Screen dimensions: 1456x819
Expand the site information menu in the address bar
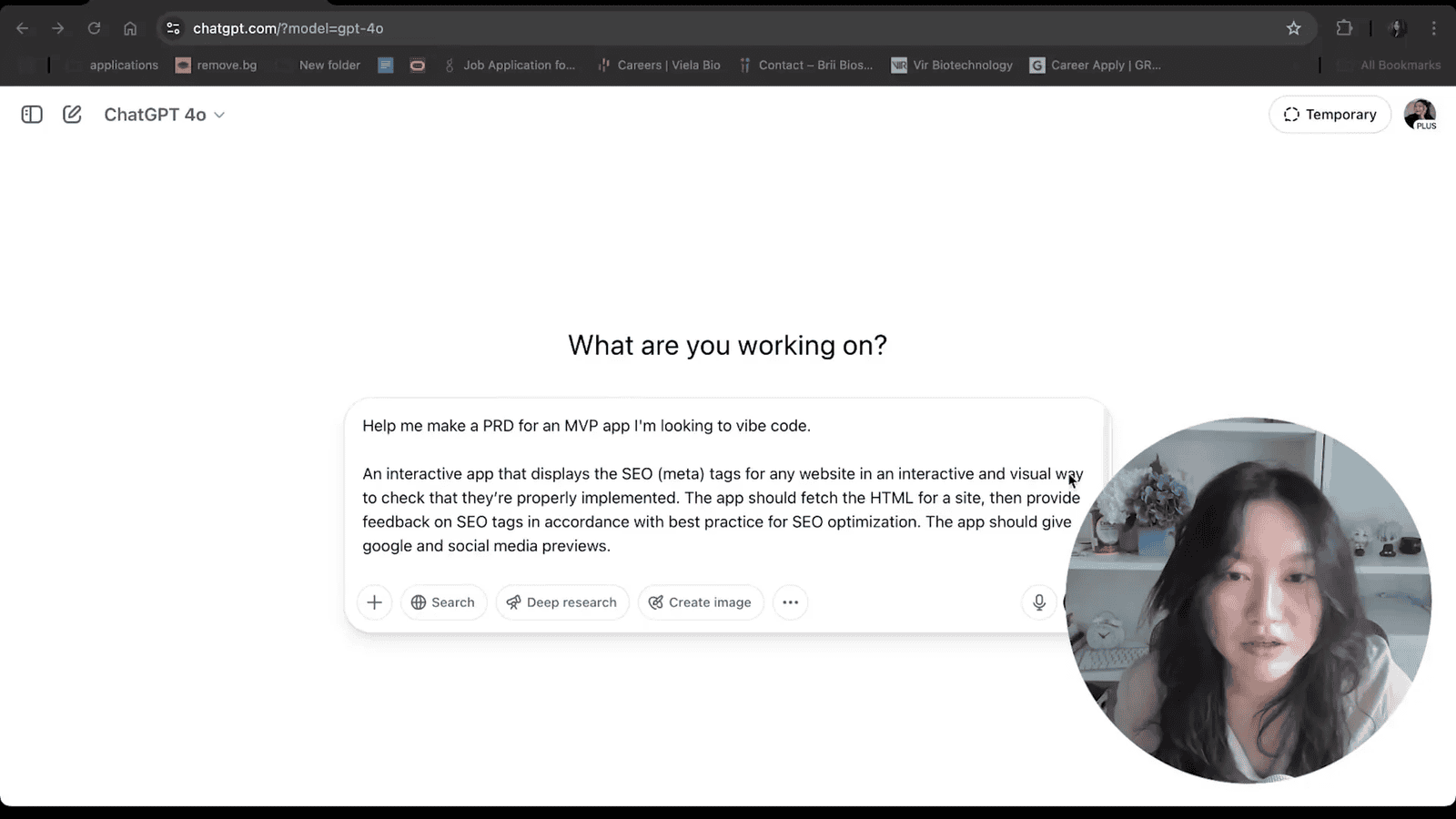coord(172,28)
